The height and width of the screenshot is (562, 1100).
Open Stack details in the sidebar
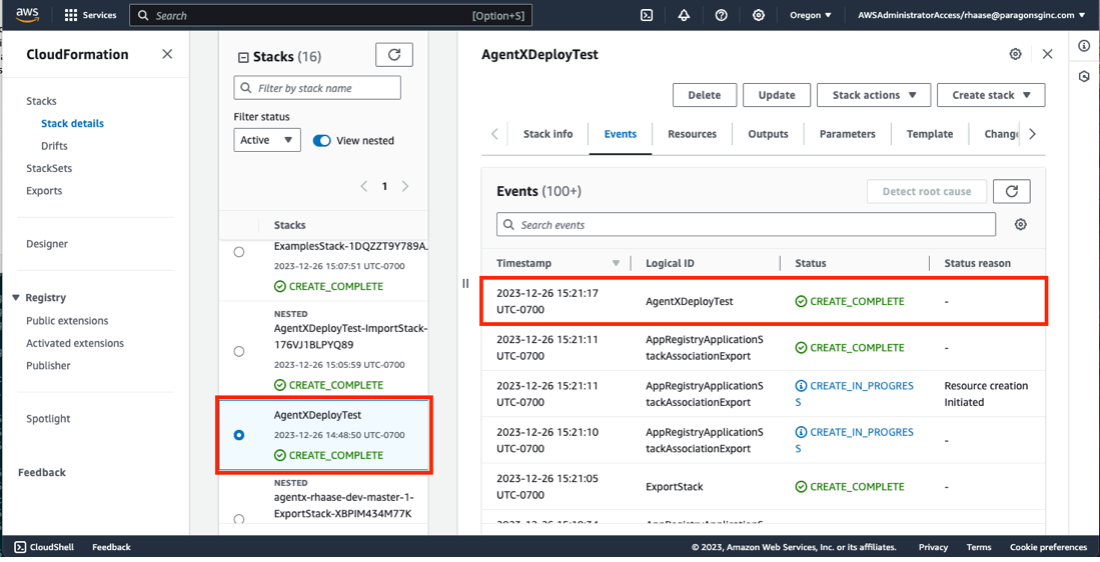point(72,123)
